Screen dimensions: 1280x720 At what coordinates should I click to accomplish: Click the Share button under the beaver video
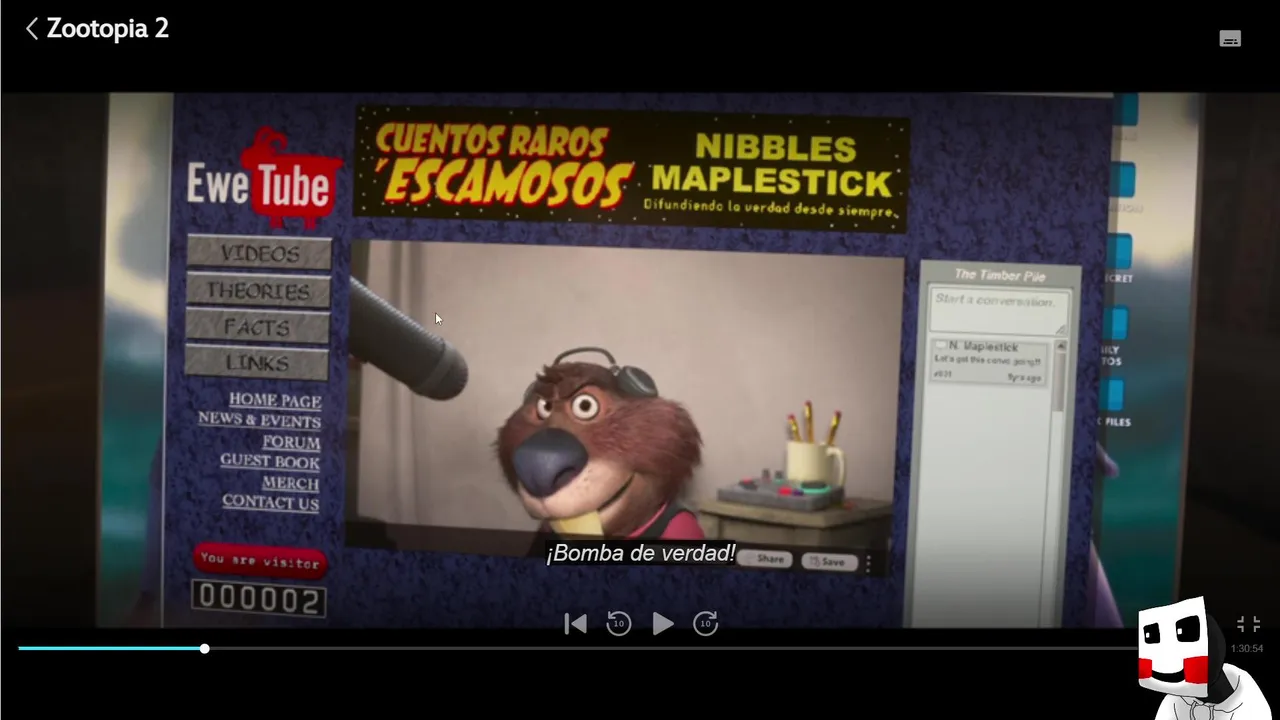tap(766, 559)
